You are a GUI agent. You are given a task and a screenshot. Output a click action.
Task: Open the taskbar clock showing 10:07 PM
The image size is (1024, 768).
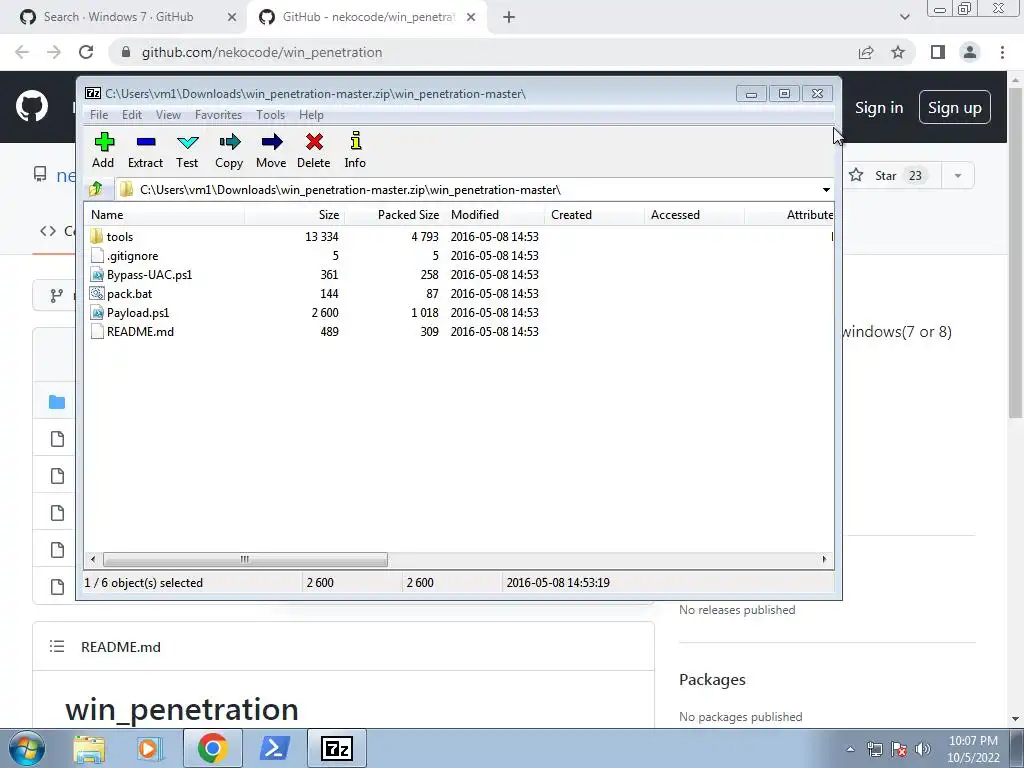[x=973, y=749]
